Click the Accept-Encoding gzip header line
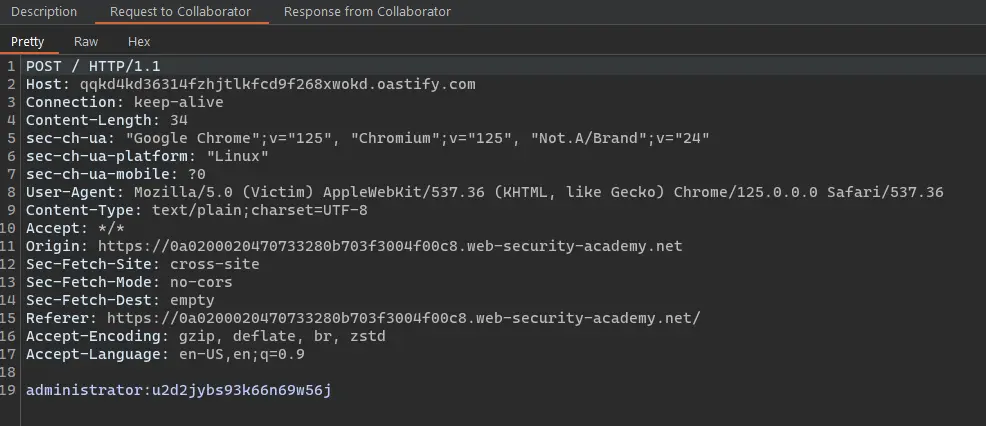The height and width of the screenshot is (426, 986). point(205,336)
